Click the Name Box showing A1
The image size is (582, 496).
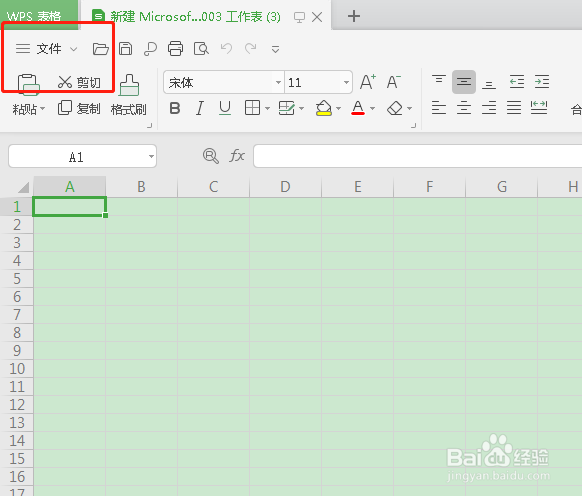tap(76, 157)
